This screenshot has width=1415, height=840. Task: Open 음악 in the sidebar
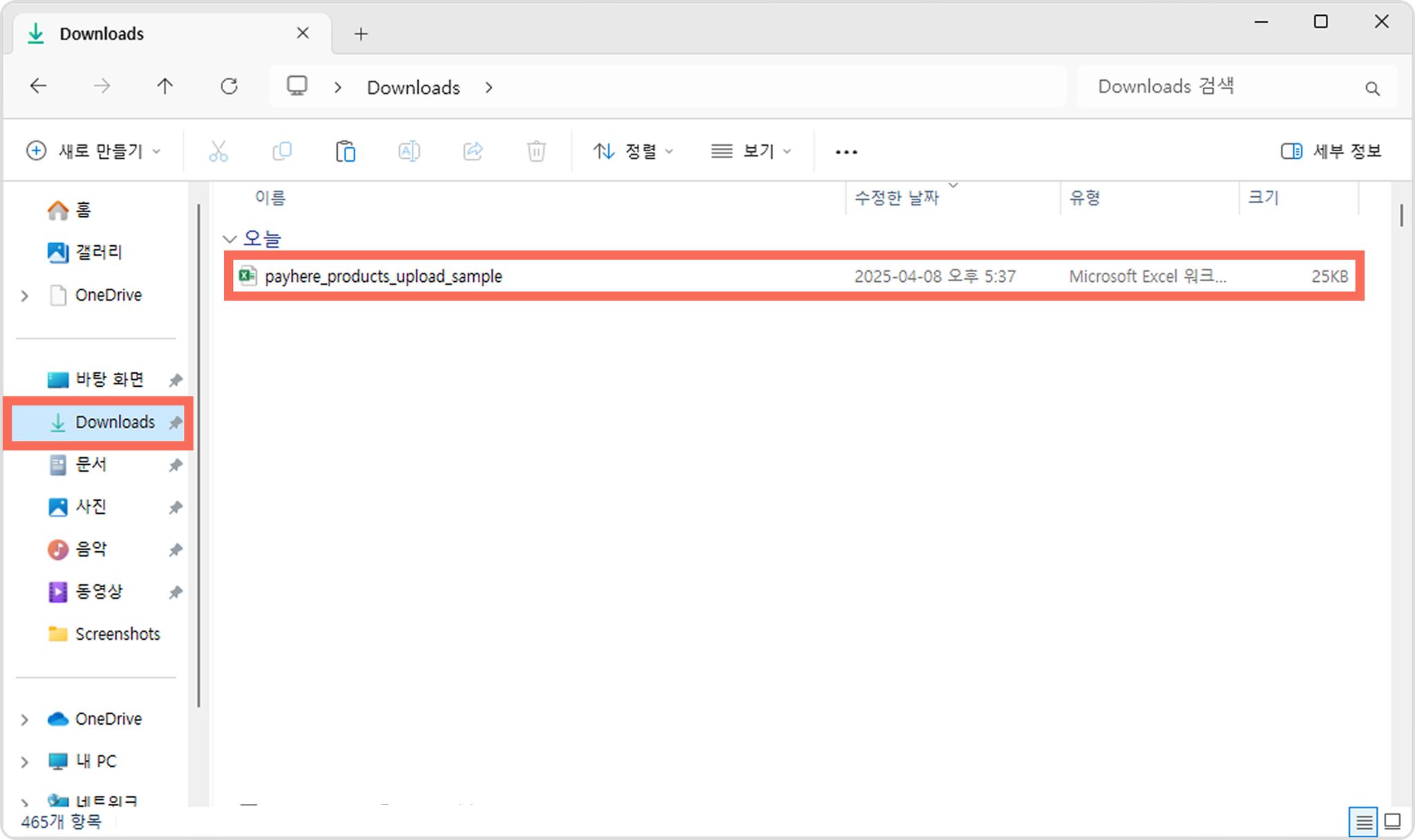(x=77, y=549)
